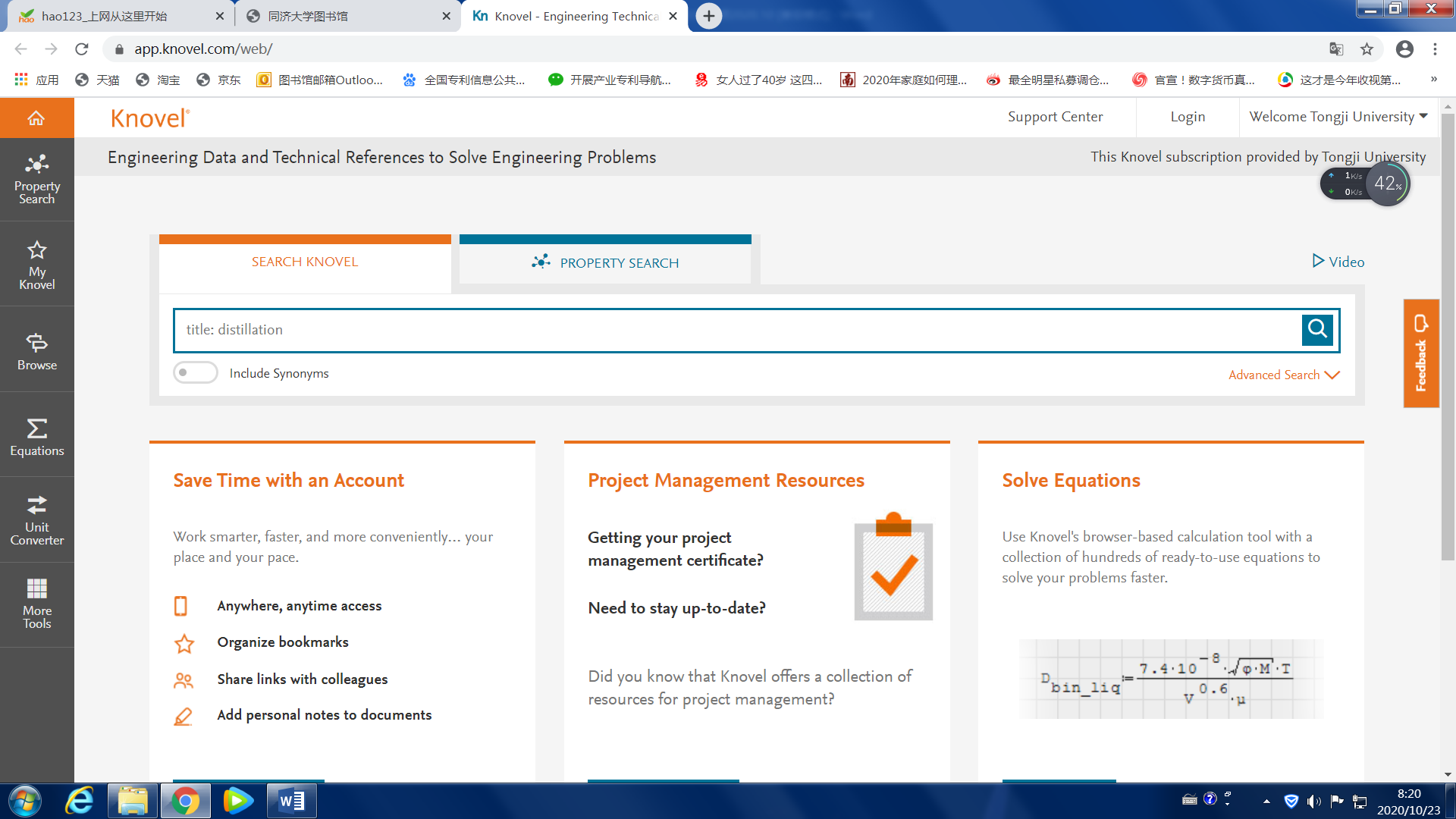Open the Unit Converter tool
Viewport: 1456px width, 819px height.
pyautogui.click(x=36, y=520)
